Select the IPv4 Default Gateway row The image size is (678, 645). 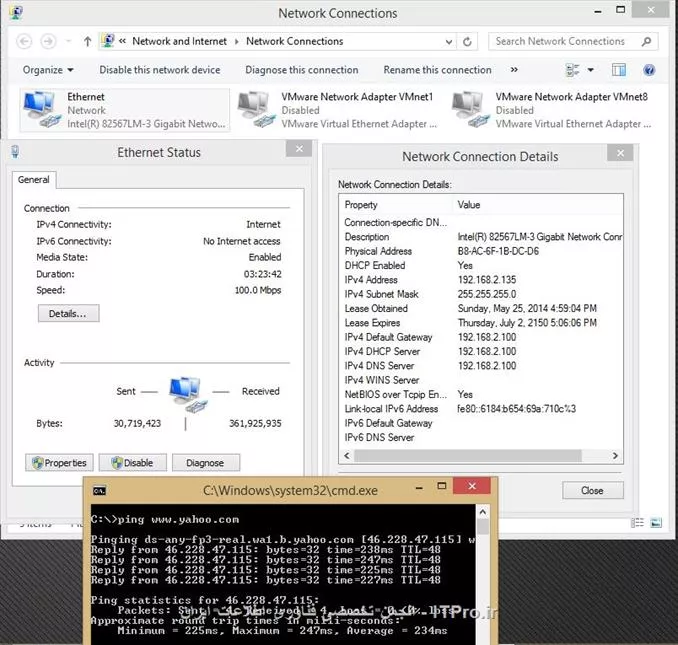[481, 337]
